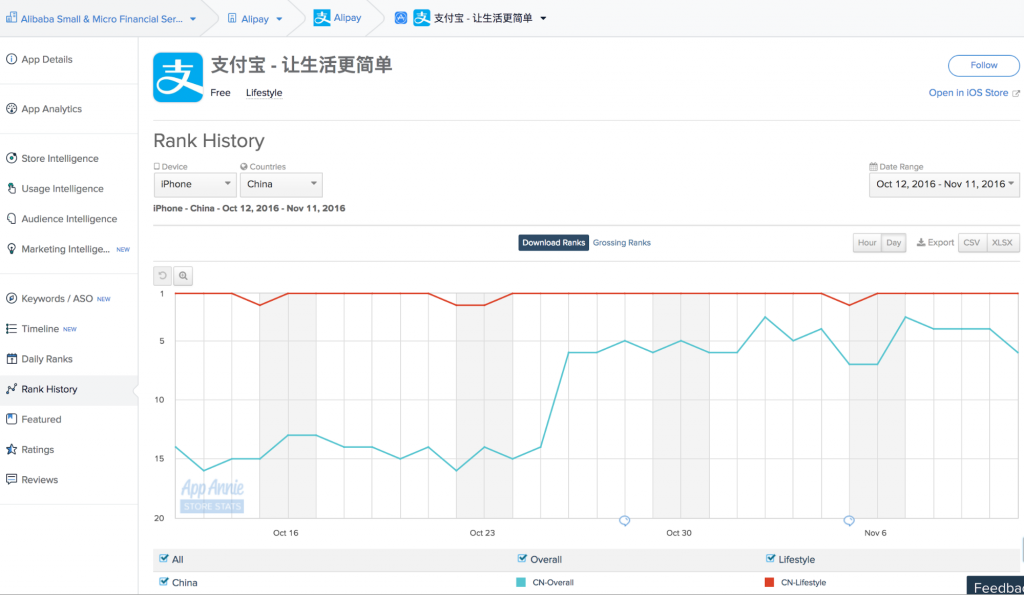
Task: Click the Ratings star icon
Action: click(x=11, y=449)
